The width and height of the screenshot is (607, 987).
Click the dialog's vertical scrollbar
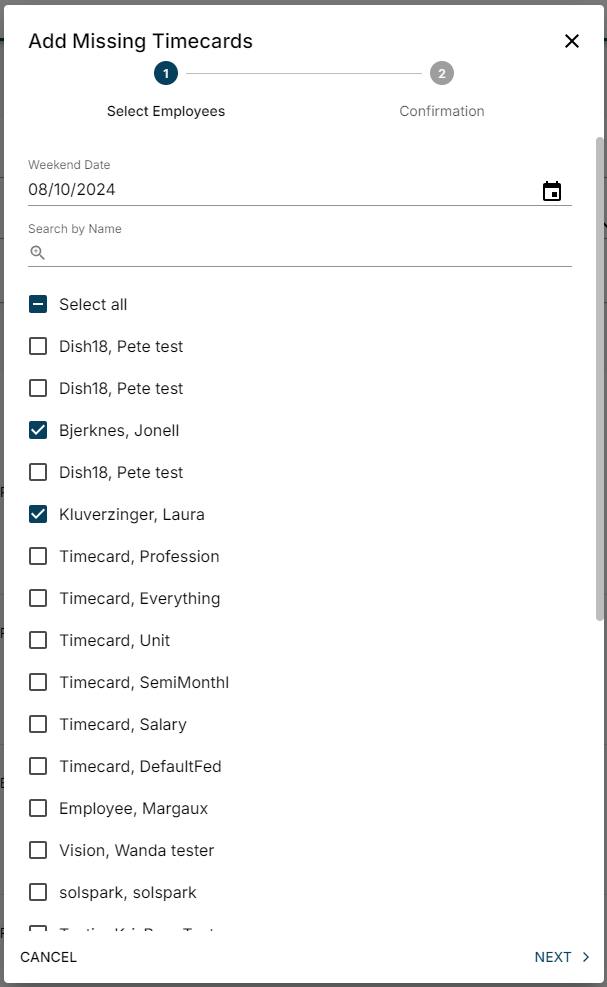pyautogui.click(x=600, y=380)
